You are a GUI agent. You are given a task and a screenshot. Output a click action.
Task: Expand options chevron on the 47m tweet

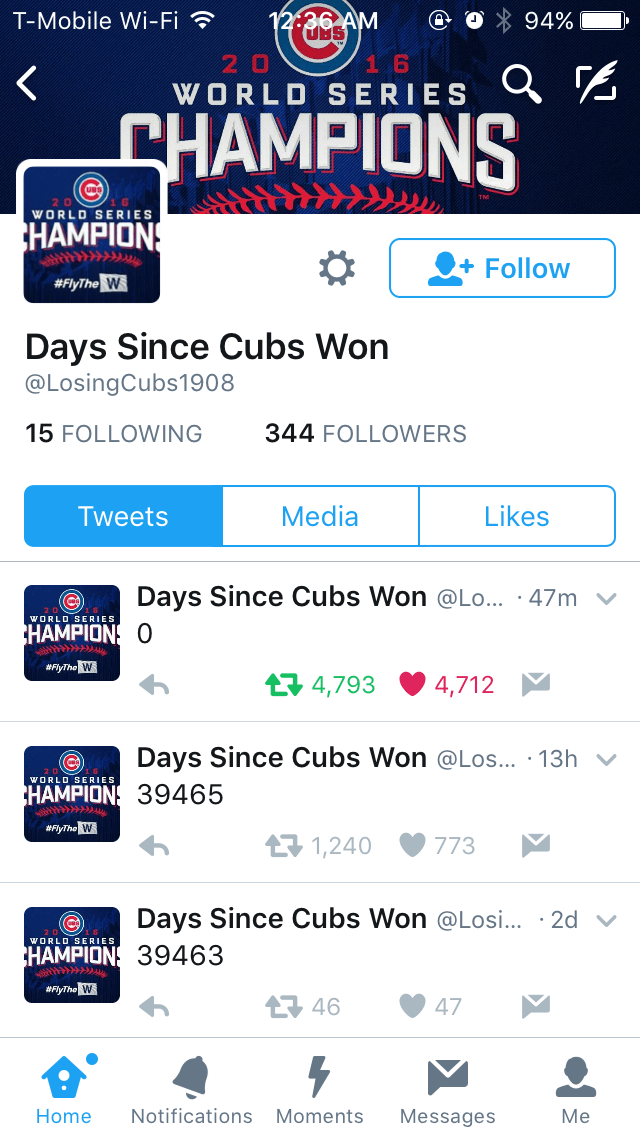tap(606, 598)
